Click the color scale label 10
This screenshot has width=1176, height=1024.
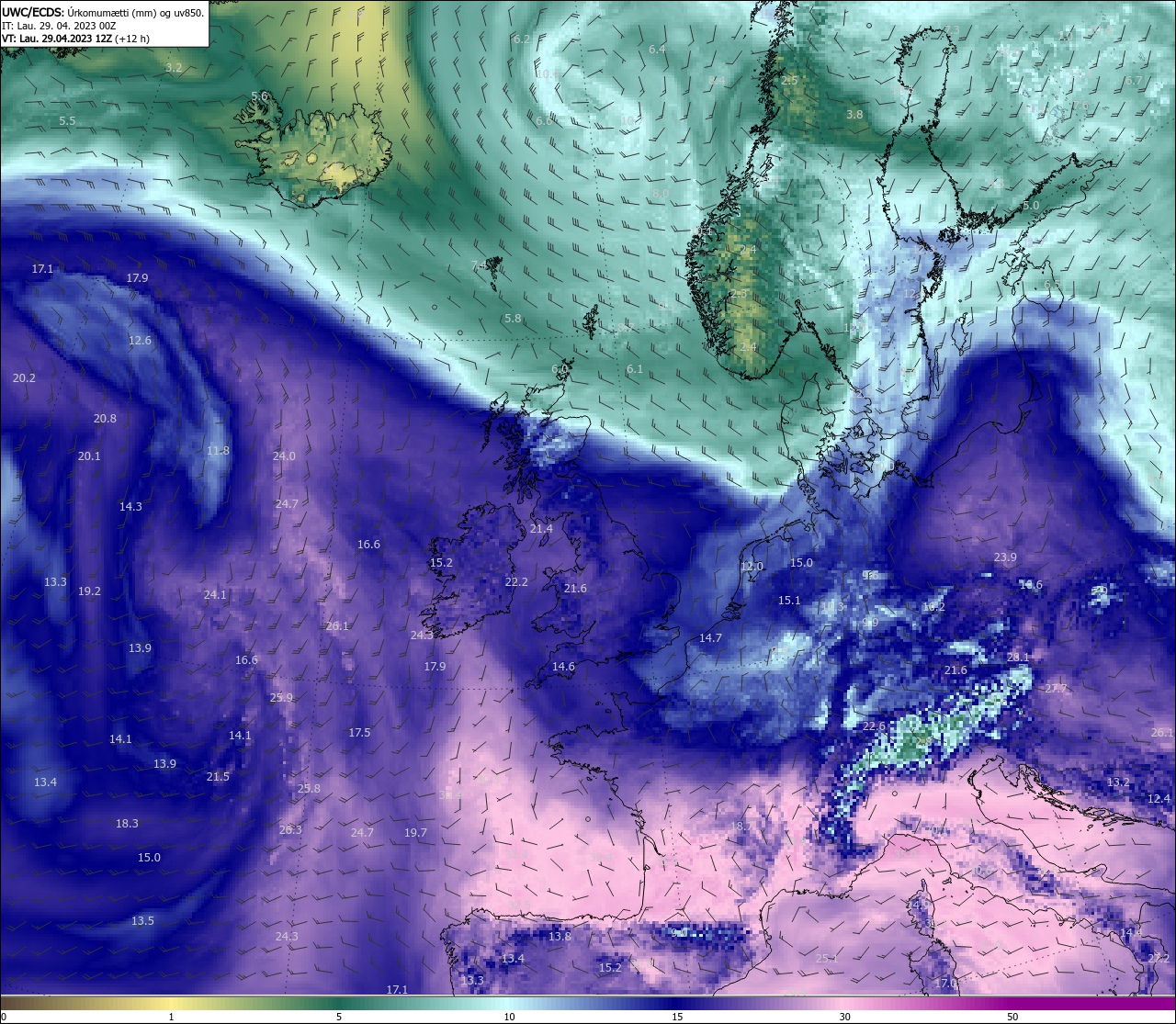509,1017
